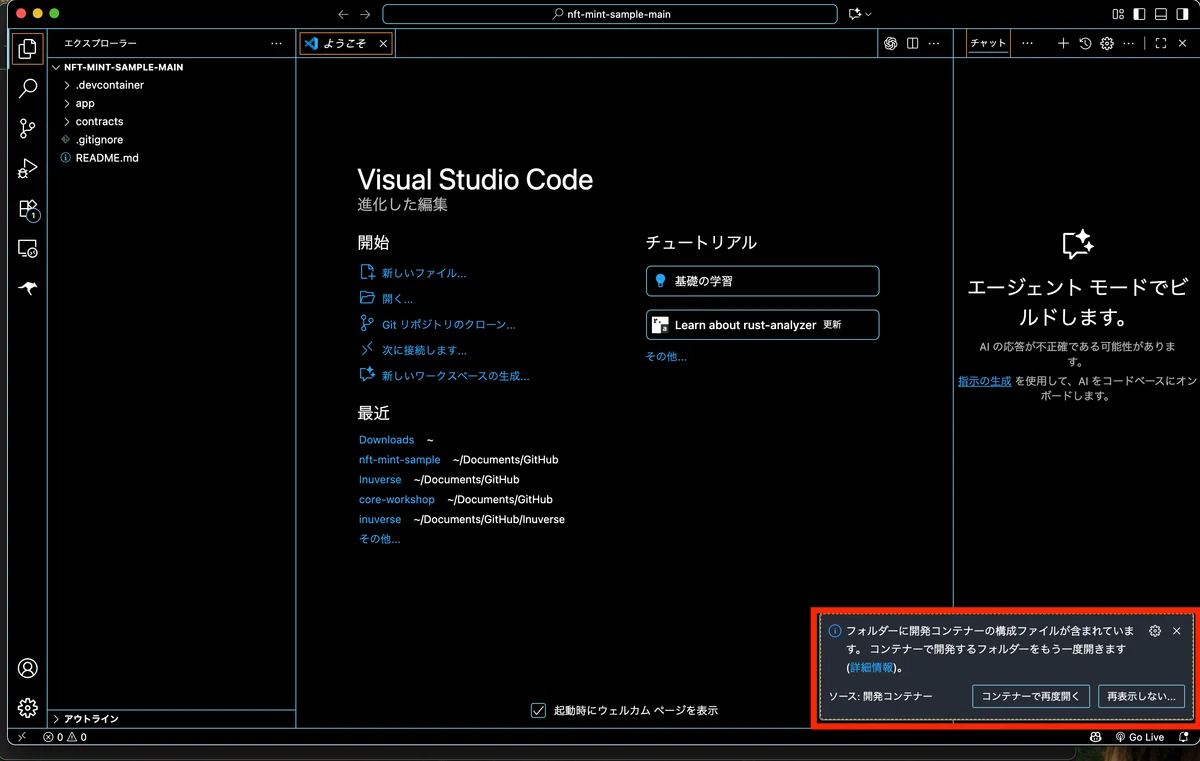
Task: Click 指示の生成 link in chat
Action: (984, 381)
